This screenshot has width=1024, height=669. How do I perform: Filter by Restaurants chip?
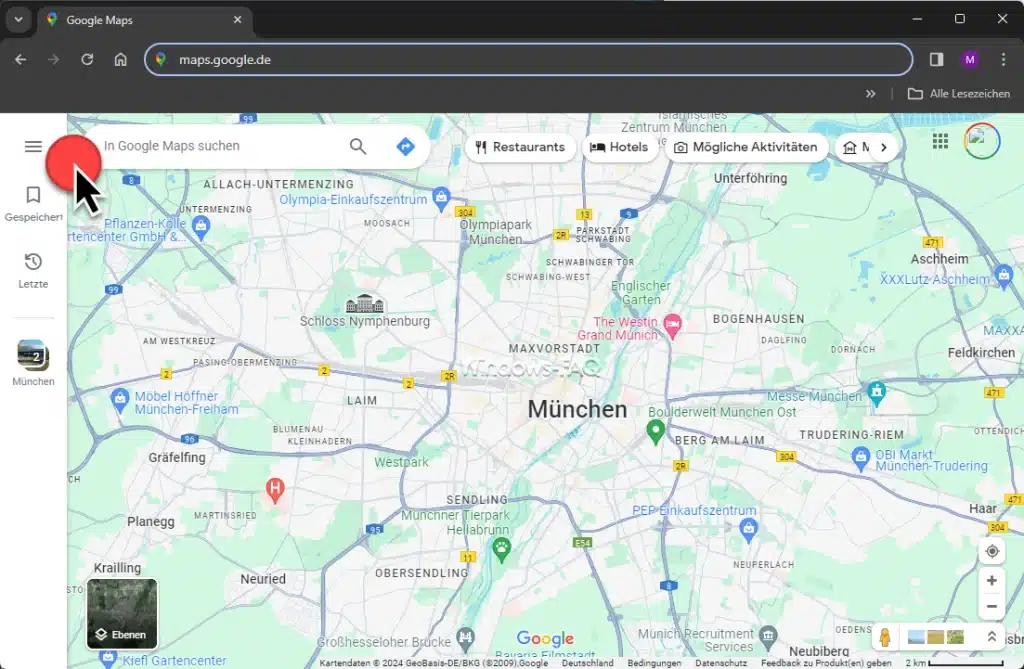pos(520,147)
